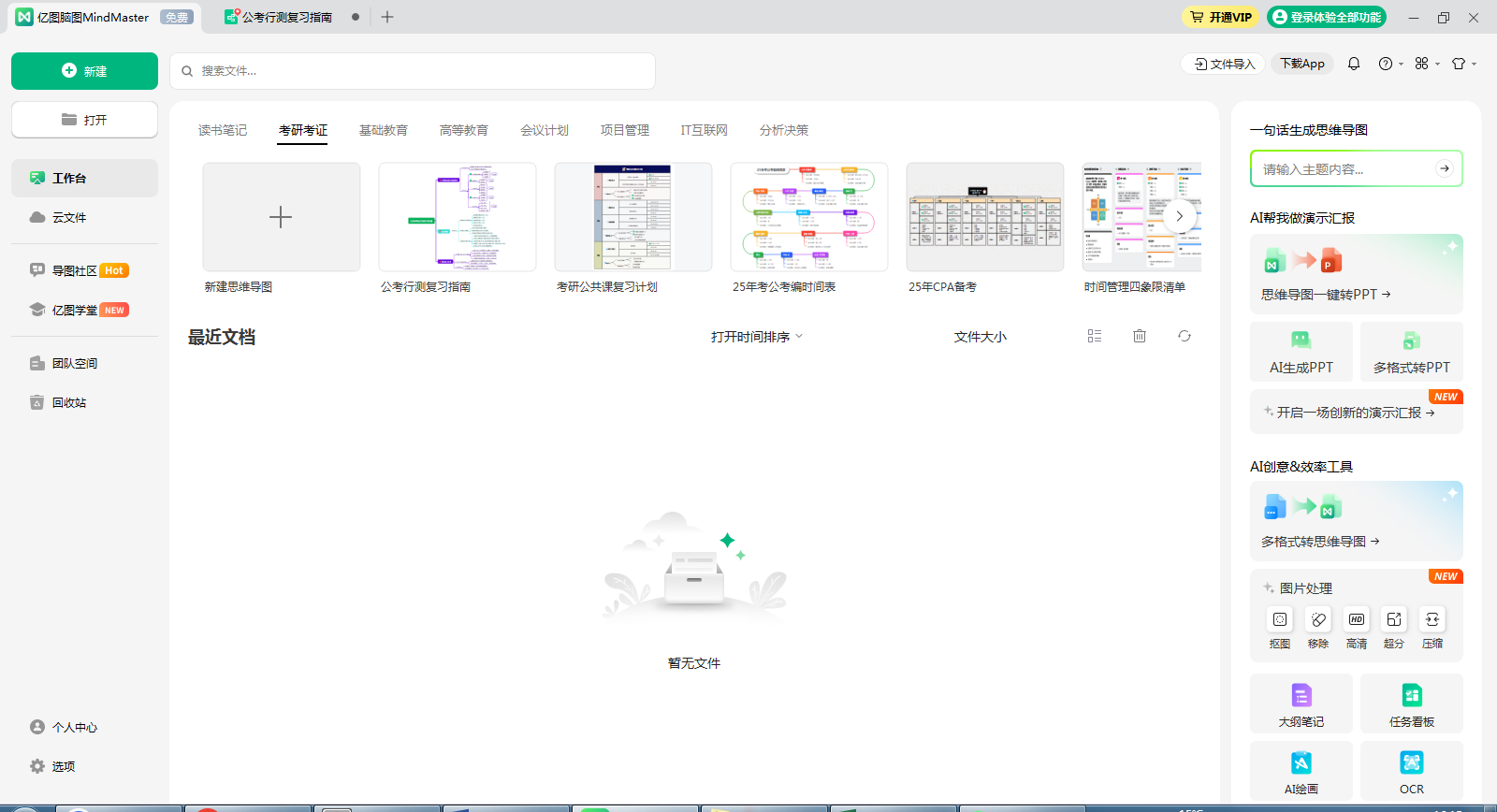This screenshot has height=812, width=1497.
Task: Select the 移除 eraser tool
Action: click(1318, 627)
